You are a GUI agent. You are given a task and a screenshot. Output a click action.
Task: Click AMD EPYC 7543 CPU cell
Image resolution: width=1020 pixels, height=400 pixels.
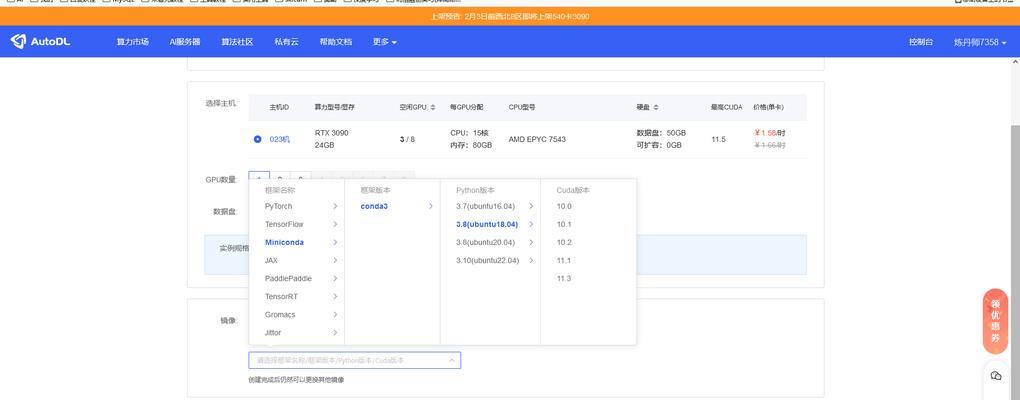537,139
